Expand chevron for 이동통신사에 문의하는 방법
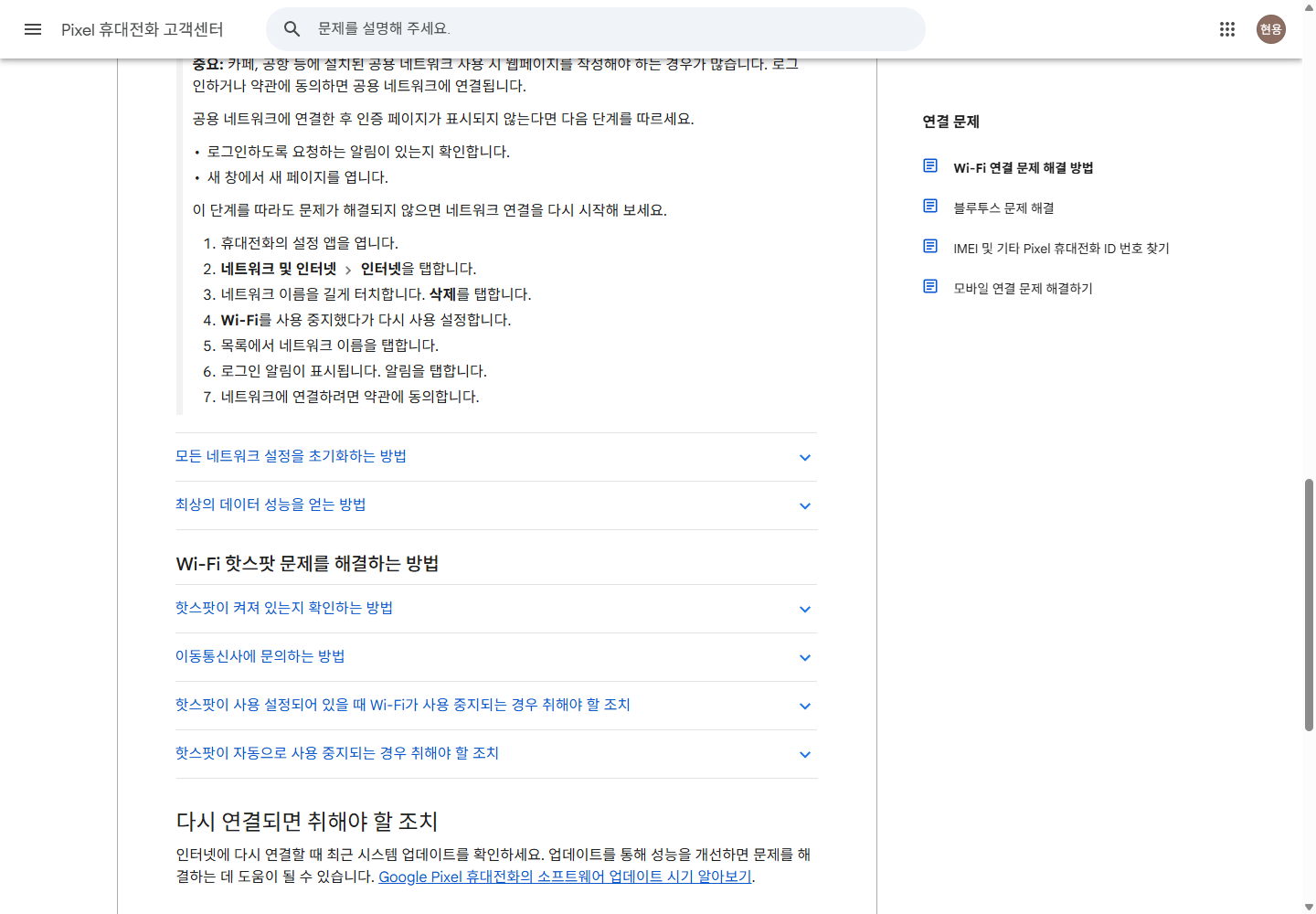Image resolution: width=1316 pixels, height=914 pixels. click(805, 657)
